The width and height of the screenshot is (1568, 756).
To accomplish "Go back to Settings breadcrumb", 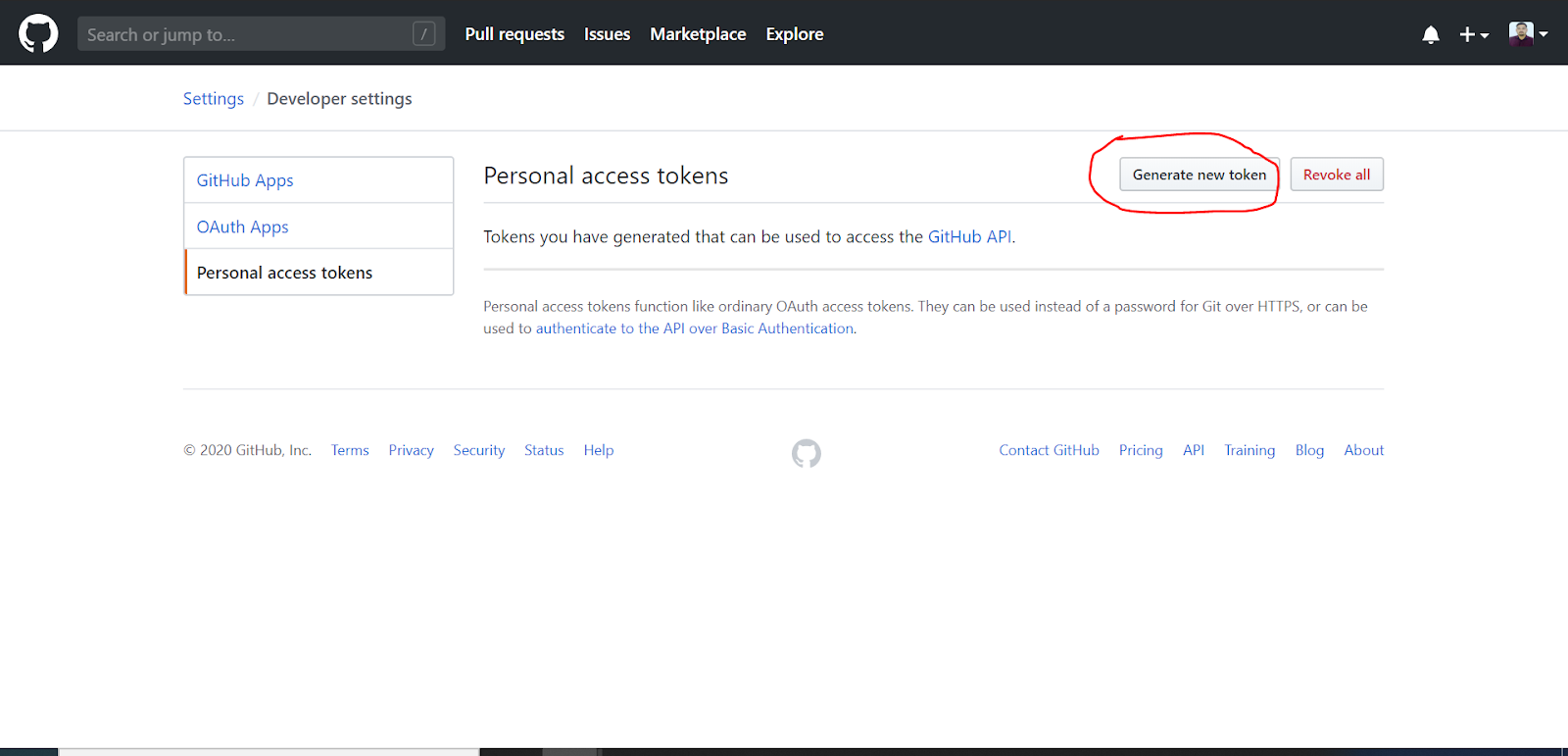I will click(214, 99).
